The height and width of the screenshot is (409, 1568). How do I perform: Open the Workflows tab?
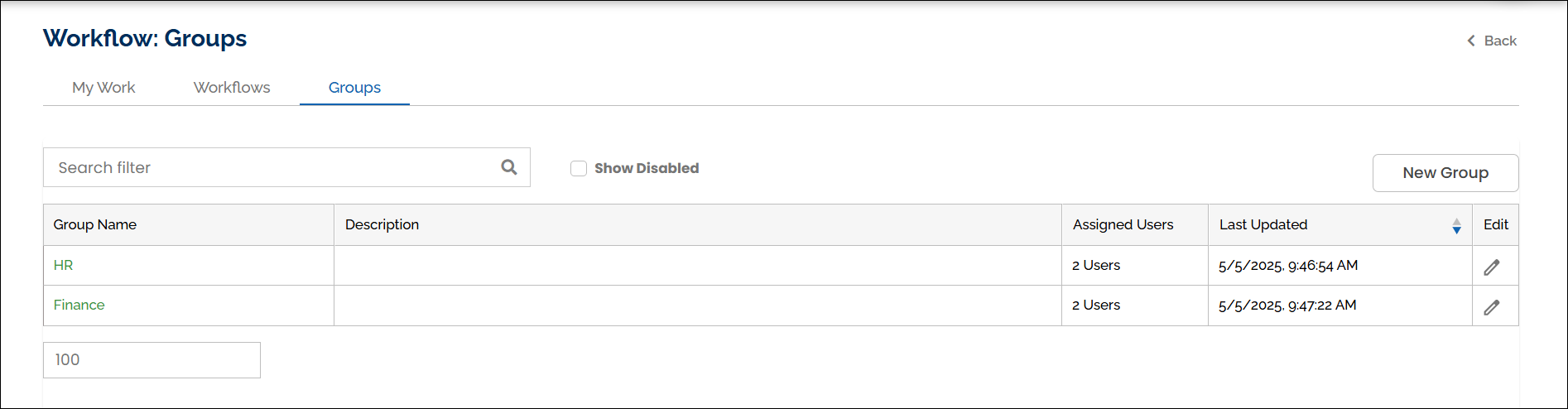coord(232,88)
